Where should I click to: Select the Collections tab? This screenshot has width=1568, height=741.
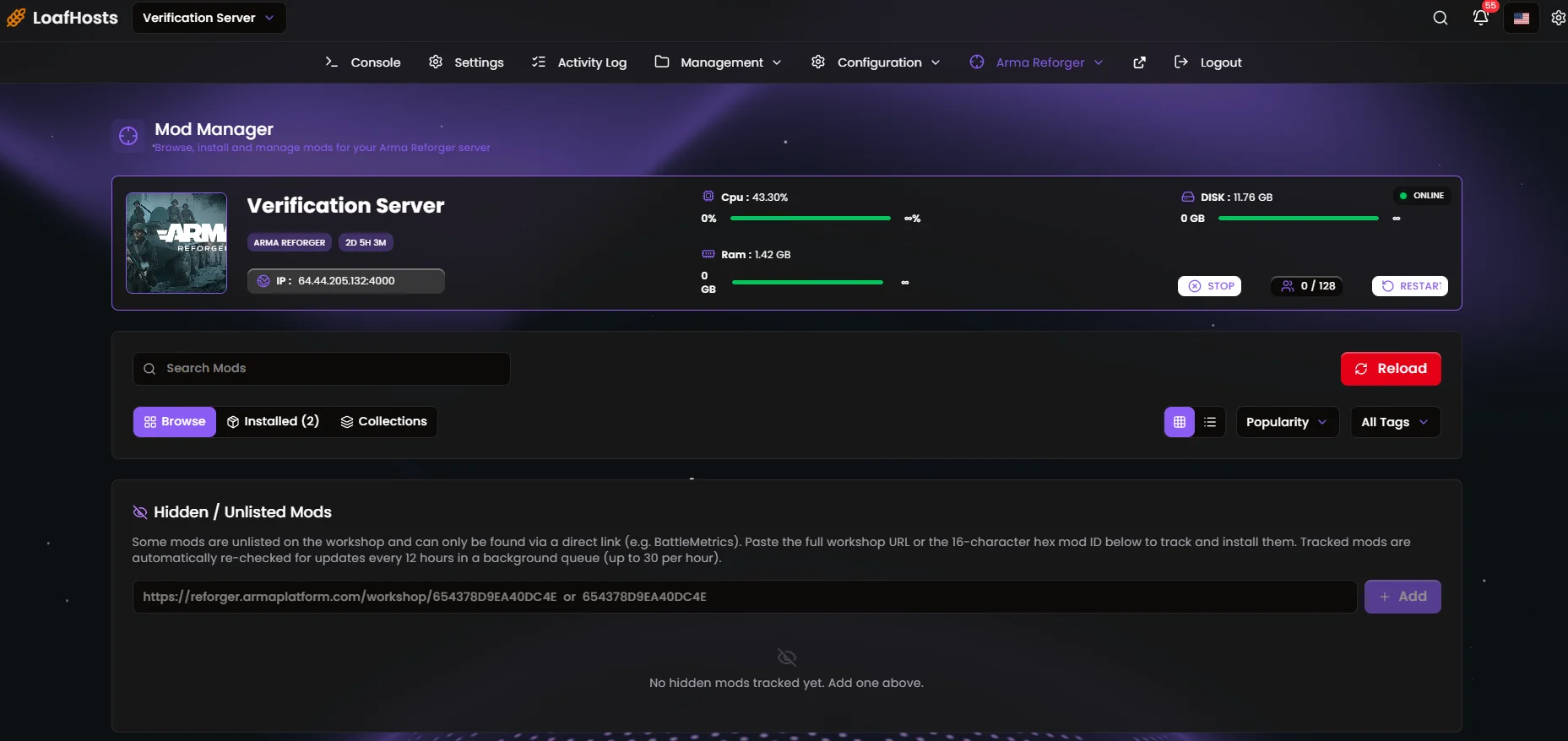[383, 422]
